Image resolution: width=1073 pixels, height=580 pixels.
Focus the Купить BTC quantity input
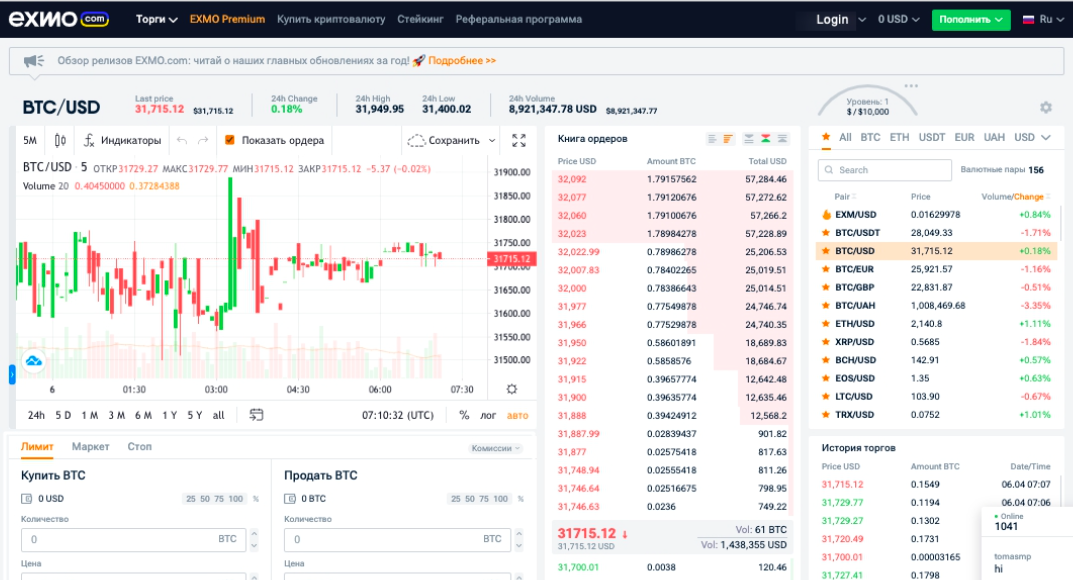click(133, 540)
